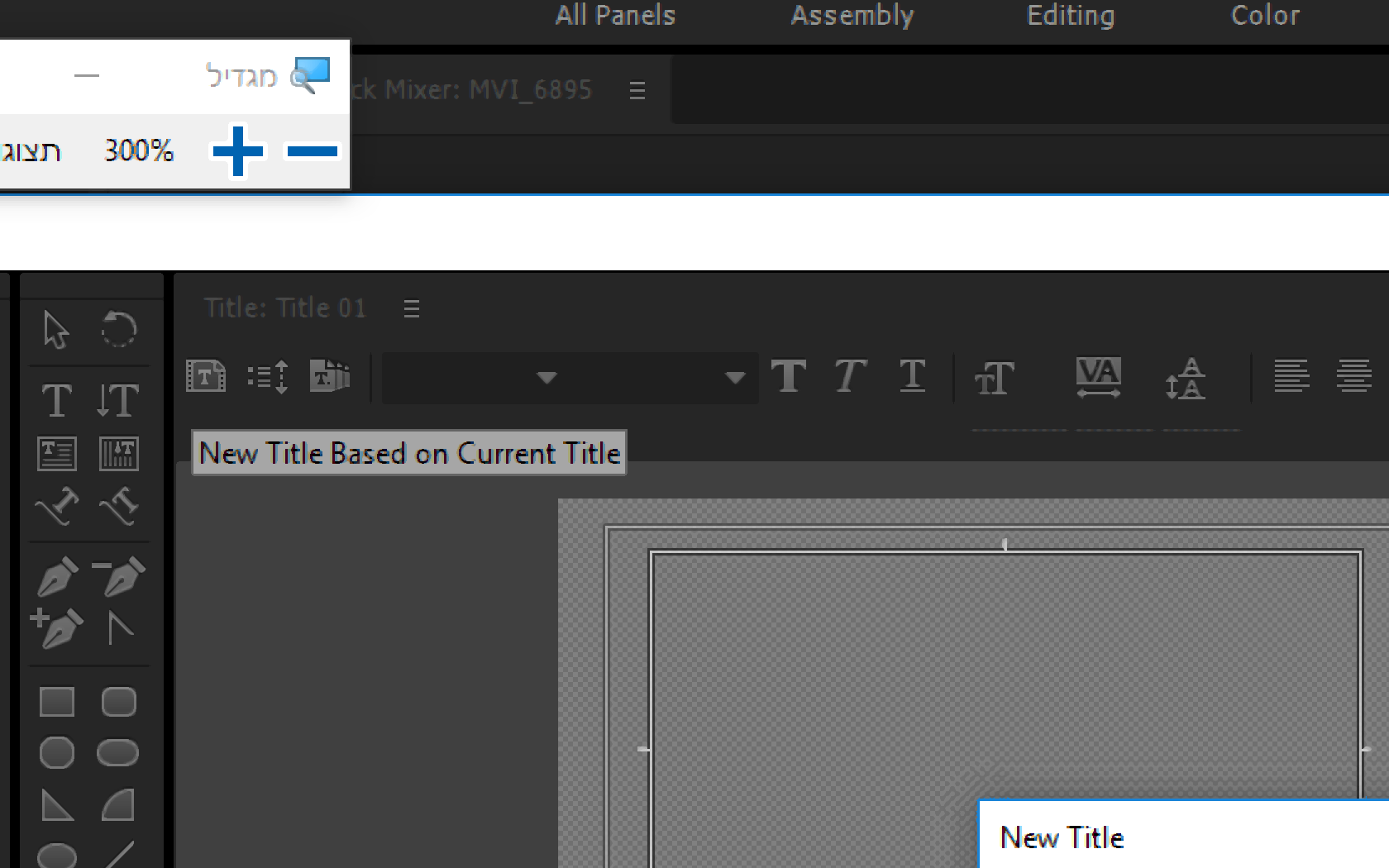Select the Title: Title 01 tab
Screen dimensions: 1389x868
point(285,308)
